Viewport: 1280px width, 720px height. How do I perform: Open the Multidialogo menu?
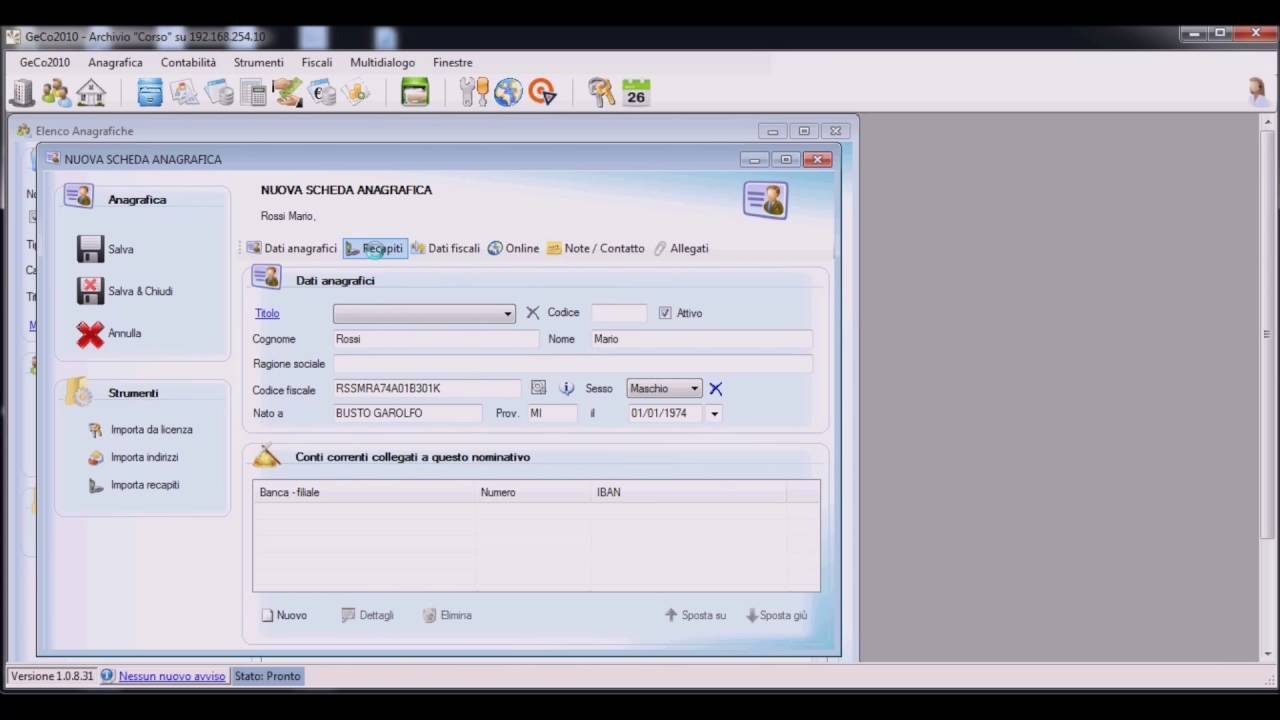(x=383, y=62)
